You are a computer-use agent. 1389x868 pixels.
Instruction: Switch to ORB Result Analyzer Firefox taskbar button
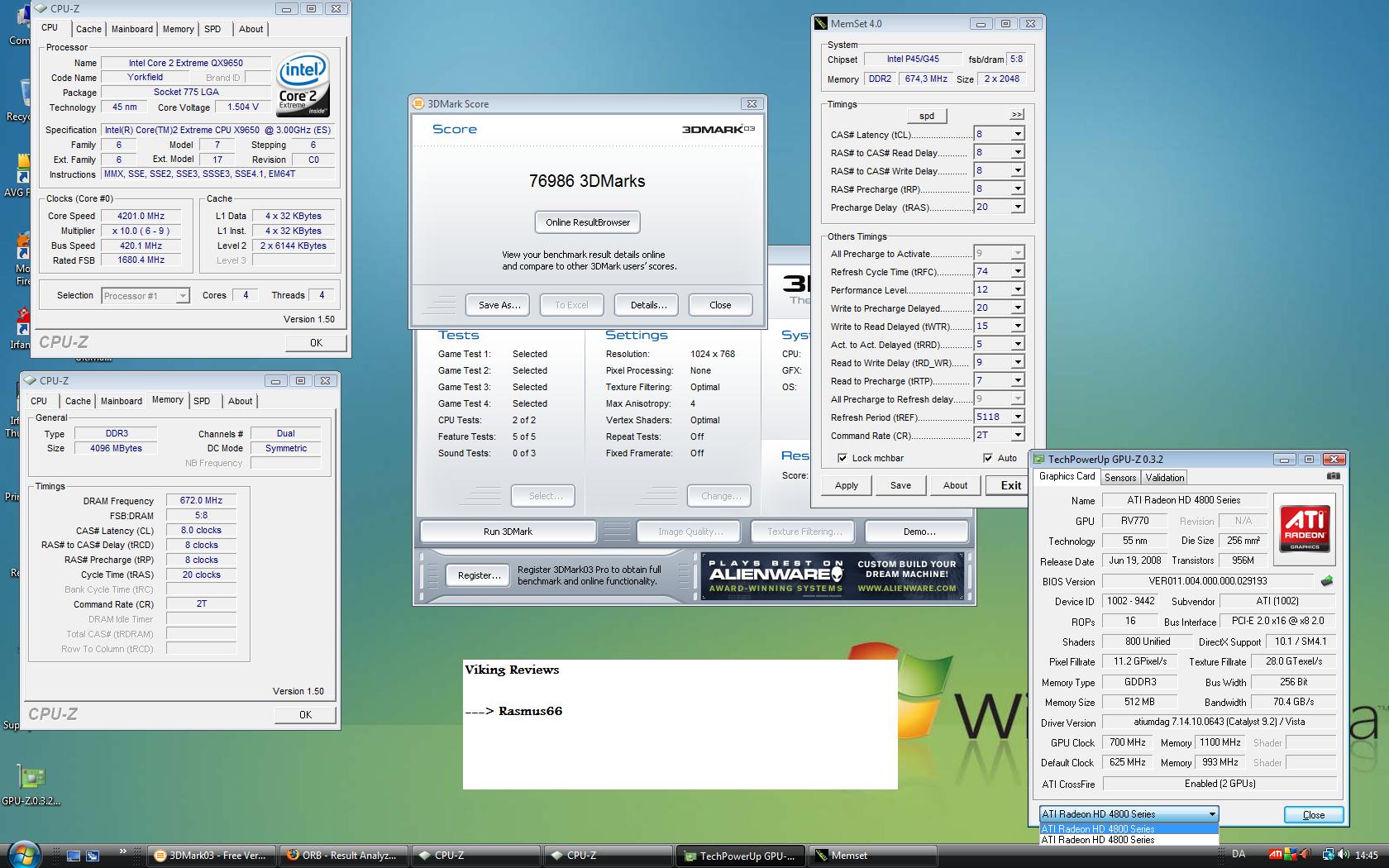pos(344,856)
